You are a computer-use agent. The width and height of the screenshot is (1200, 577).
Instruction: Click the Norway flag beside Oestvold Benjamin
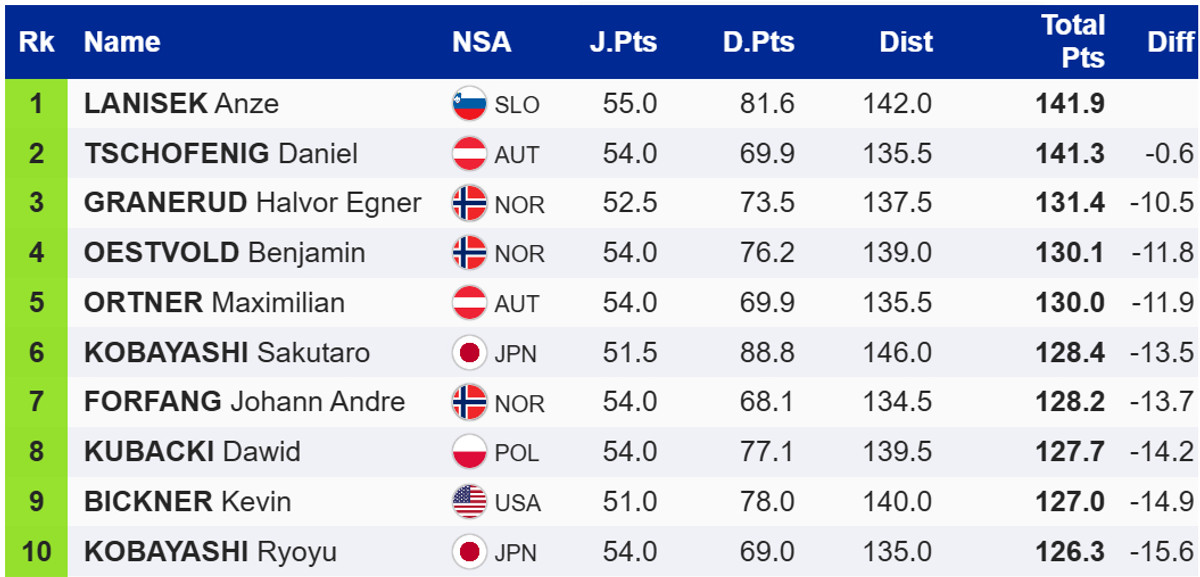tap(469, 253)
